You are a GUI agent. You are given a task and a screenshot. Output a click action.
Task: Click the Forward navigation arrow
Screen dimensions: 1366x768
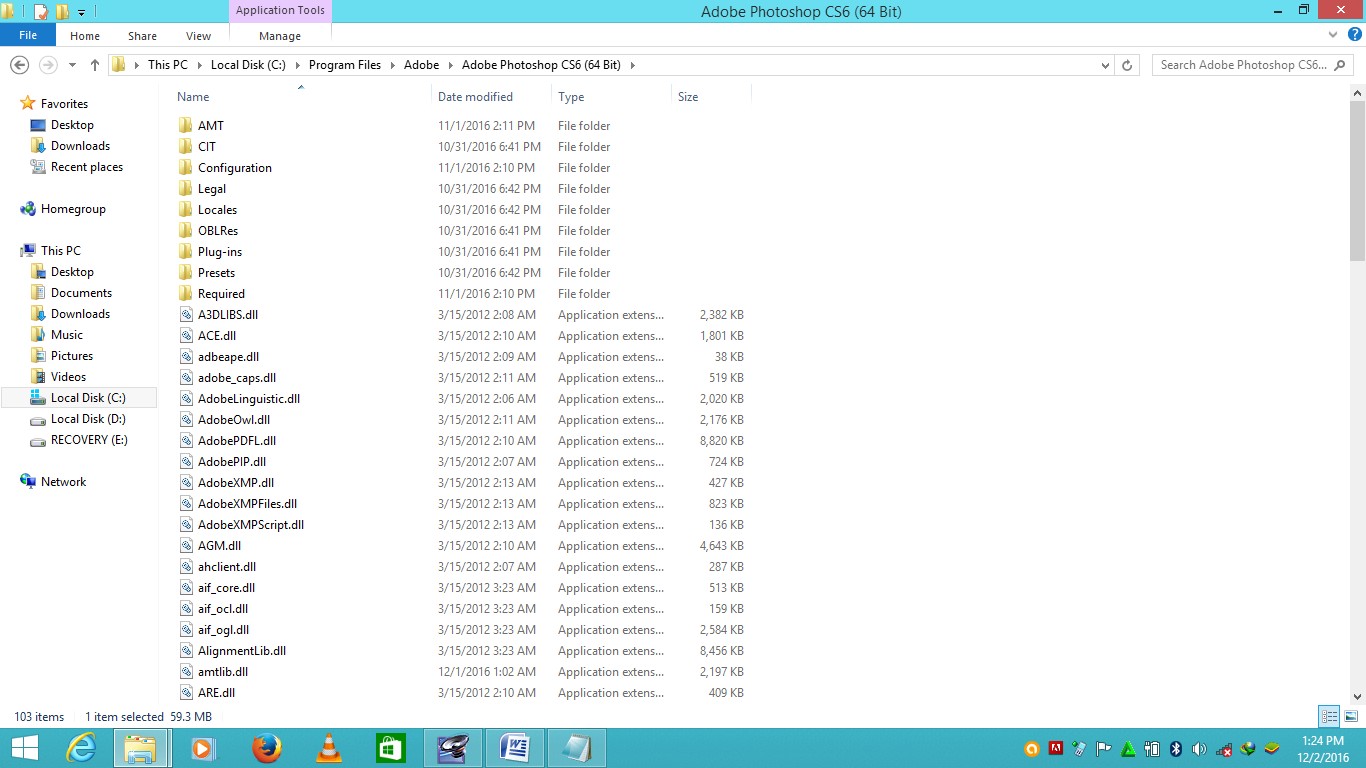47,65
